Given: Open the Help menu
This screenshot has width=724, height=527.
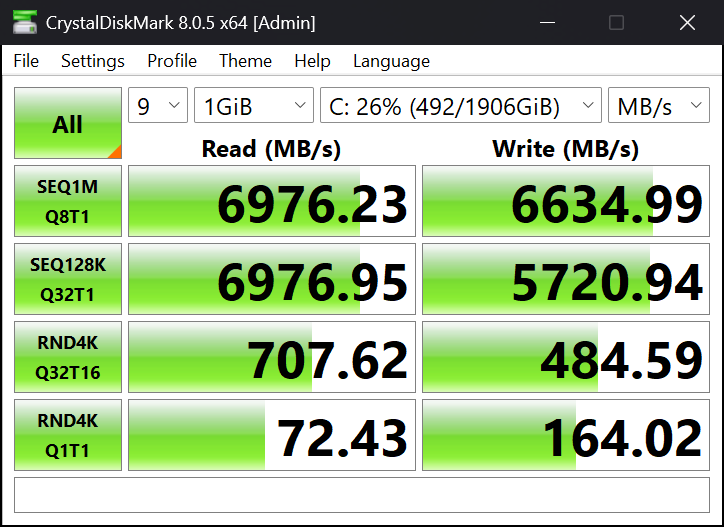Looking at the screenshot, I should coord(312,61).
